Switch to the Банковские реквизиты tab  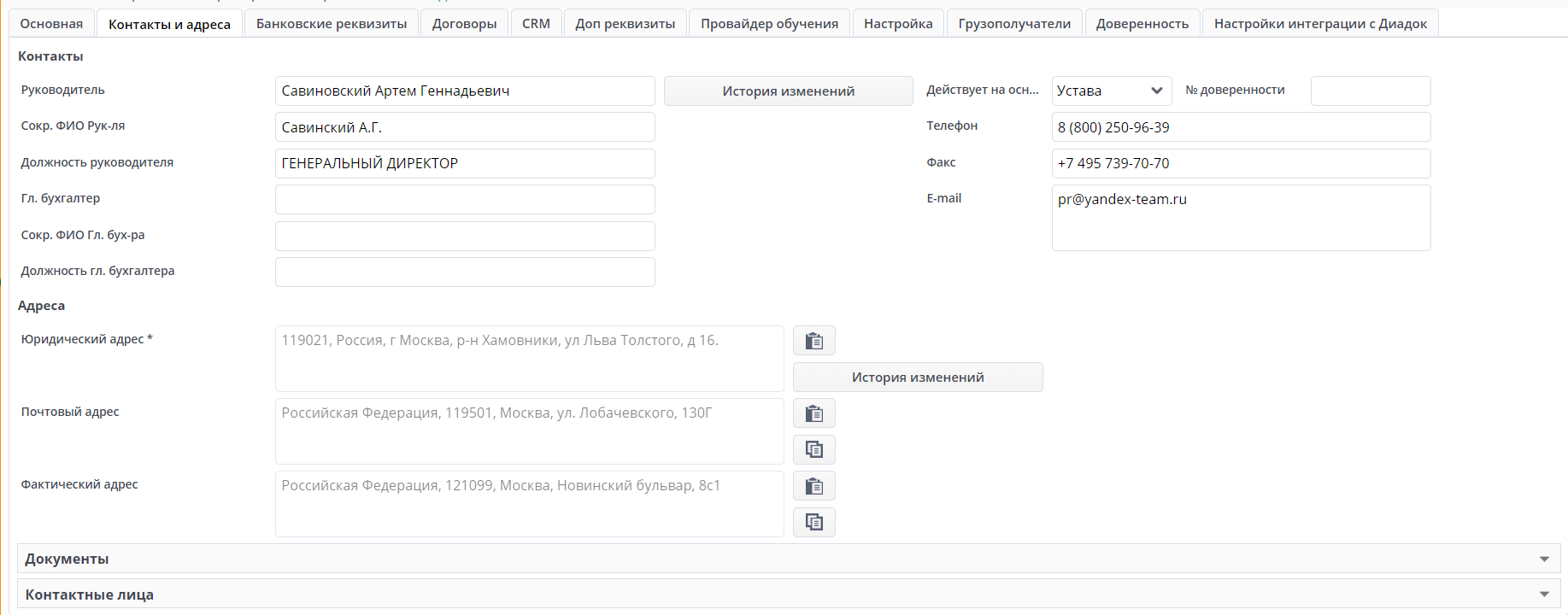coord(332,24)
